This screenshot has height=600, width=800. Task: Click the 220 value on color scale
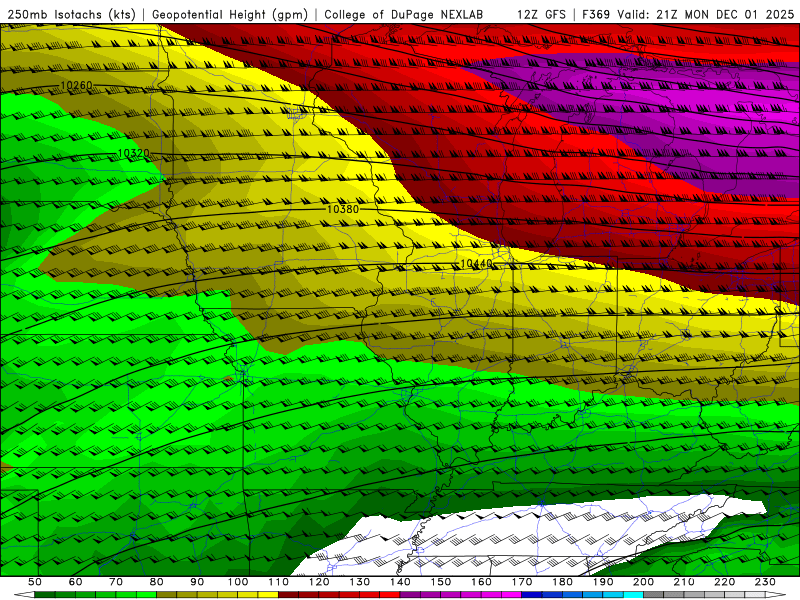click(x=725, y=582)
